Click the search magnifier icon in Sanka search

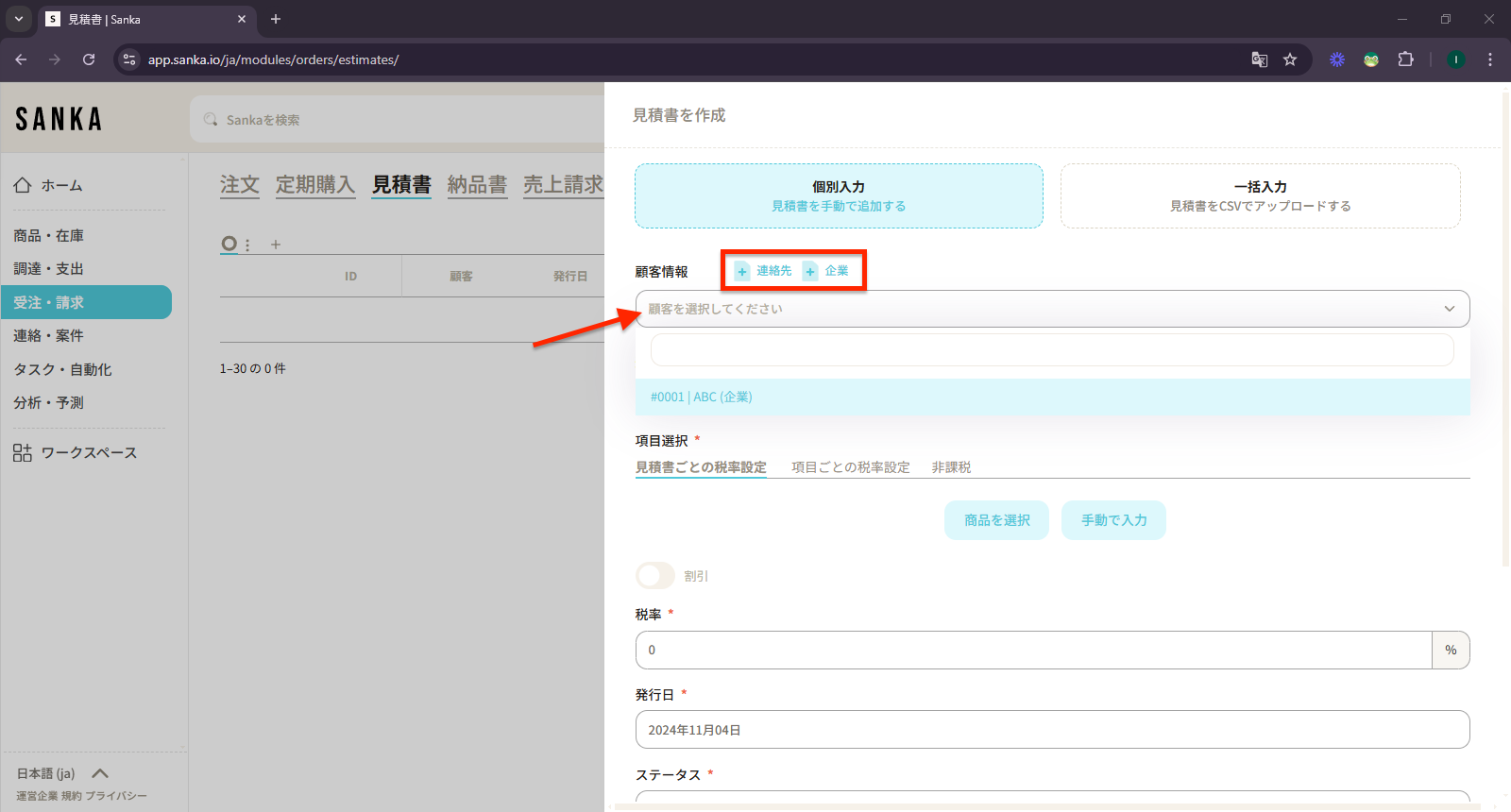tap(211, 120)
